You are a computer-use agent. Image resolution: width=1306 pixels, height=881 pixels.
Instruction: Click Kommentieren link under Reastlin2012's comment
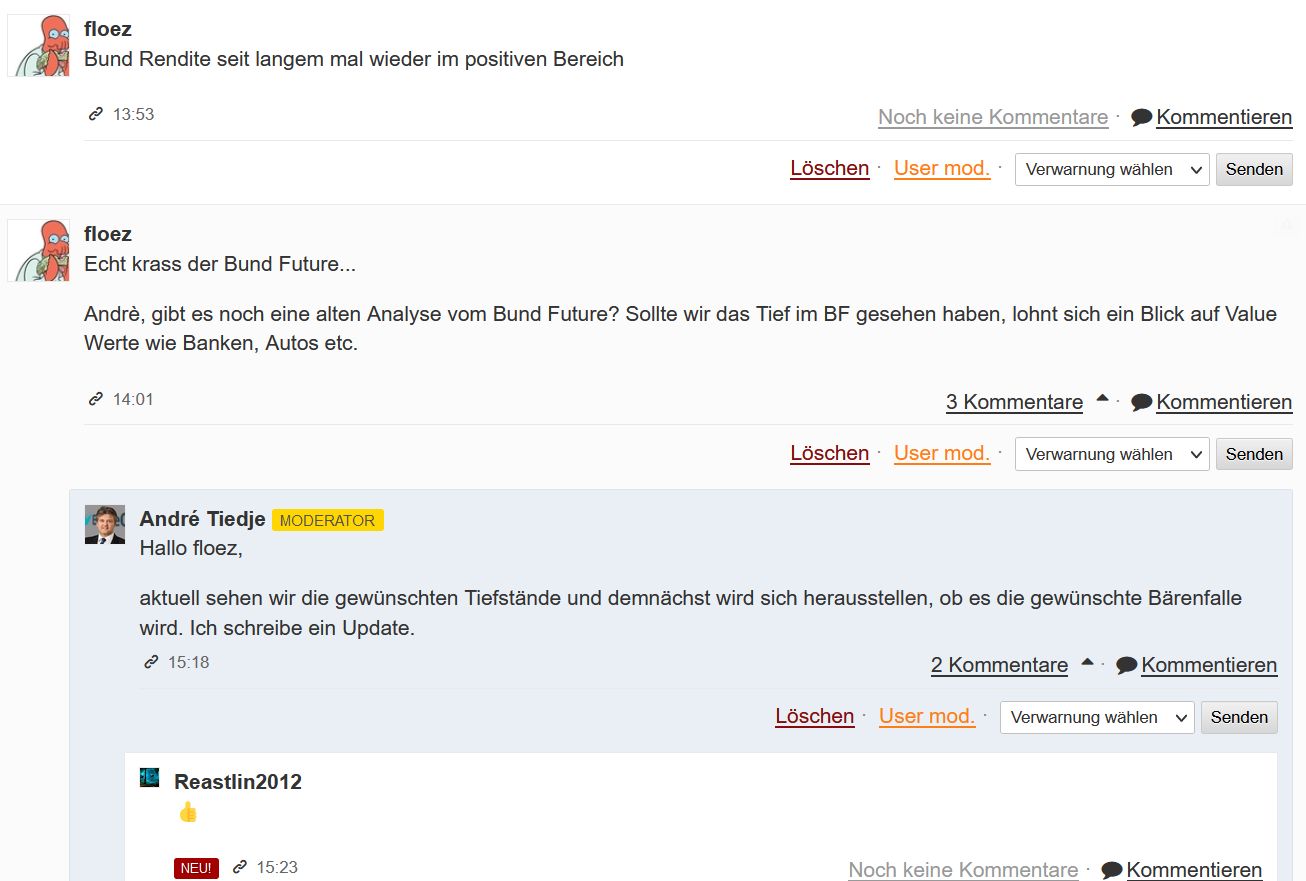(1194, 870)
